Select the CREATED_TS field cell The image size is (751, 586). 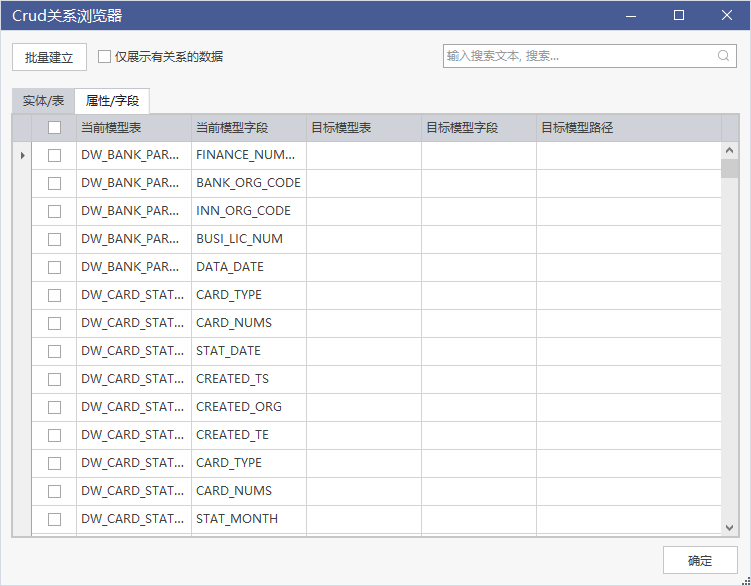(x=249, y=379)
